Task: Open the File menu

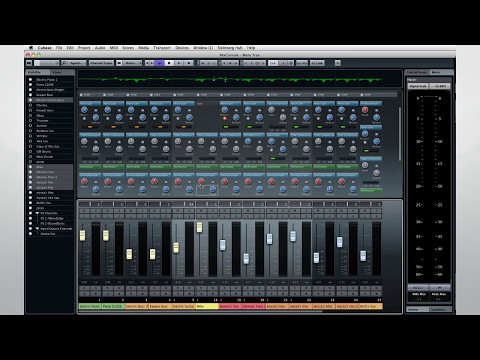Action: (x=59, y=48)
